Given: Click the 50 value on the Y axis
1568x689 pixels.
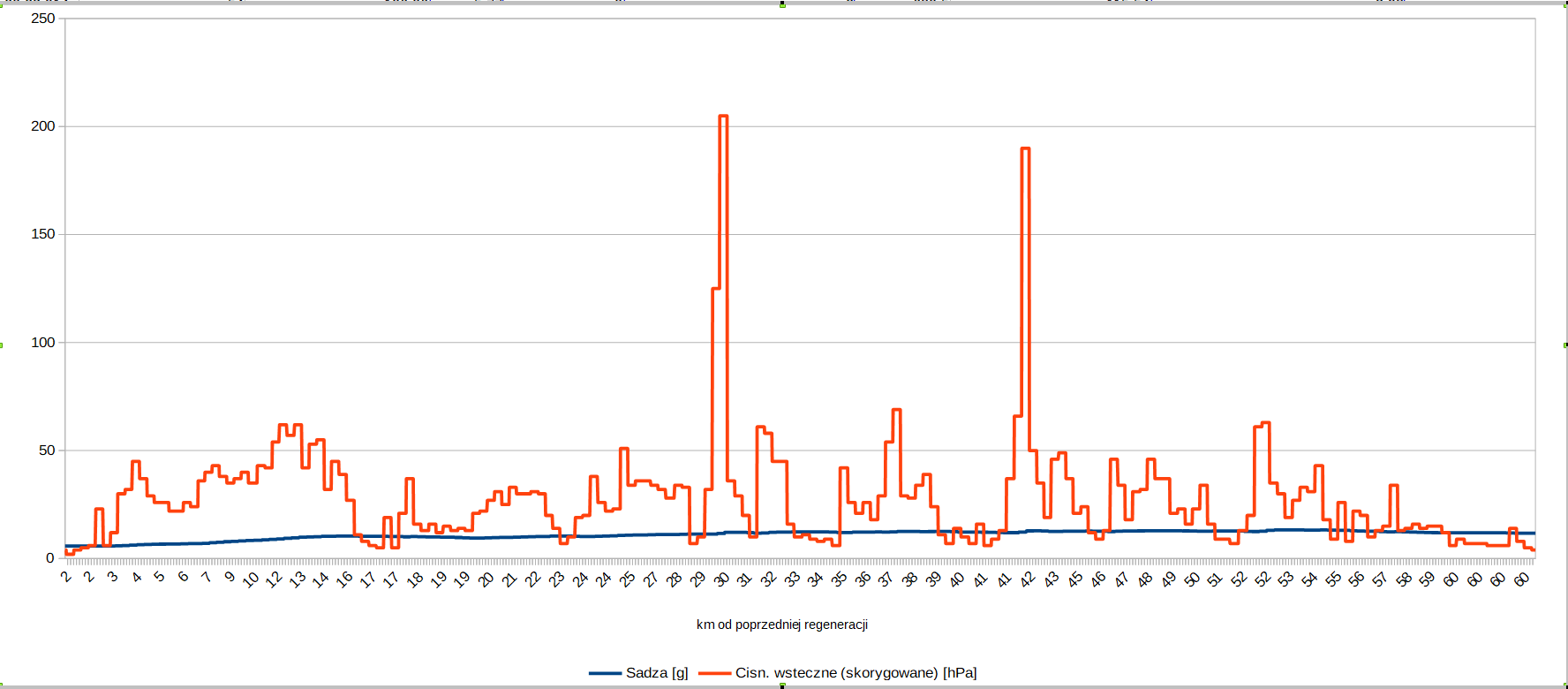Looking at the screenshot, I should (x=47, y=450).
